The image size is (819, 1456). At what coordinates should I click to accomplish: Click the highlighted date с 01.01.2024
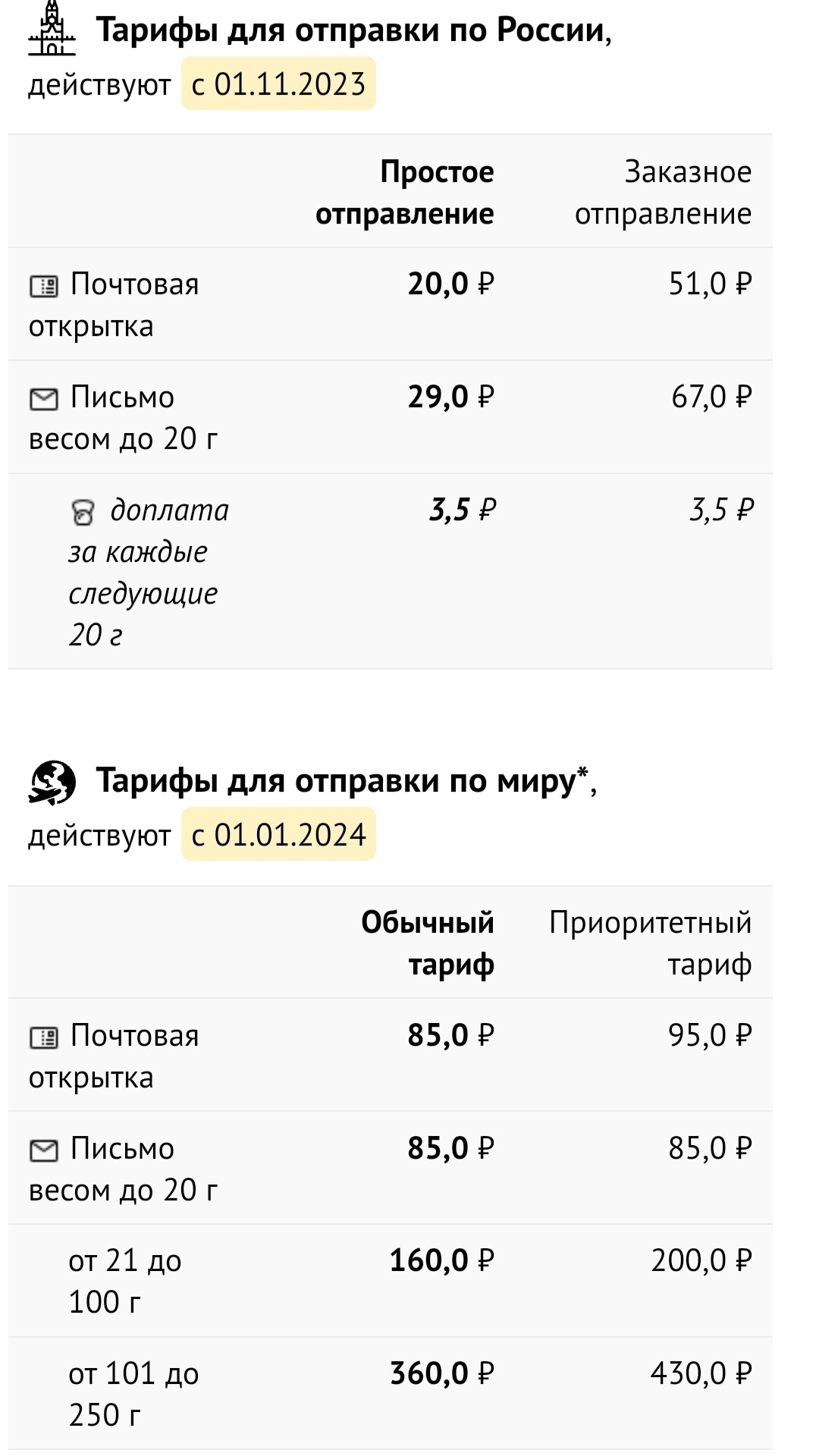278,834
